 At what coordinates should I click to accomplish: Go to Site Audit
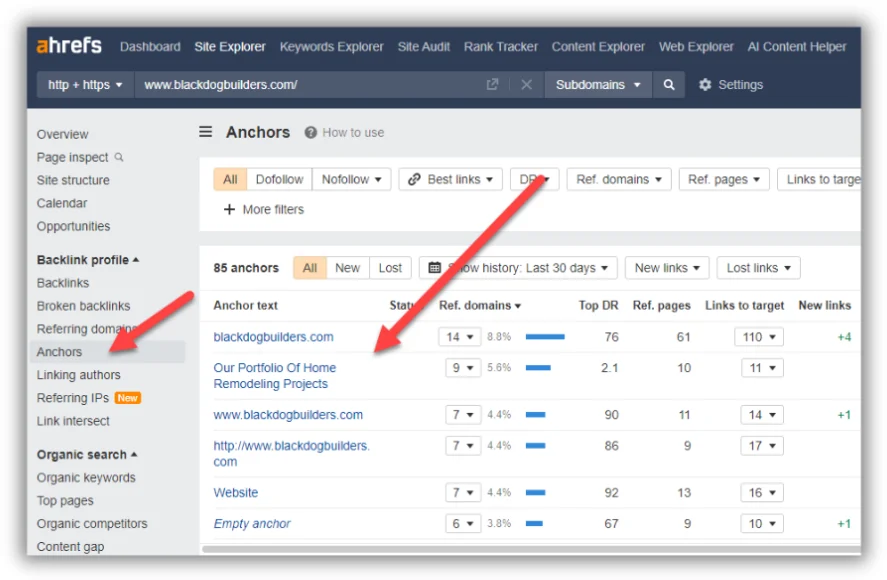point(424,46)
